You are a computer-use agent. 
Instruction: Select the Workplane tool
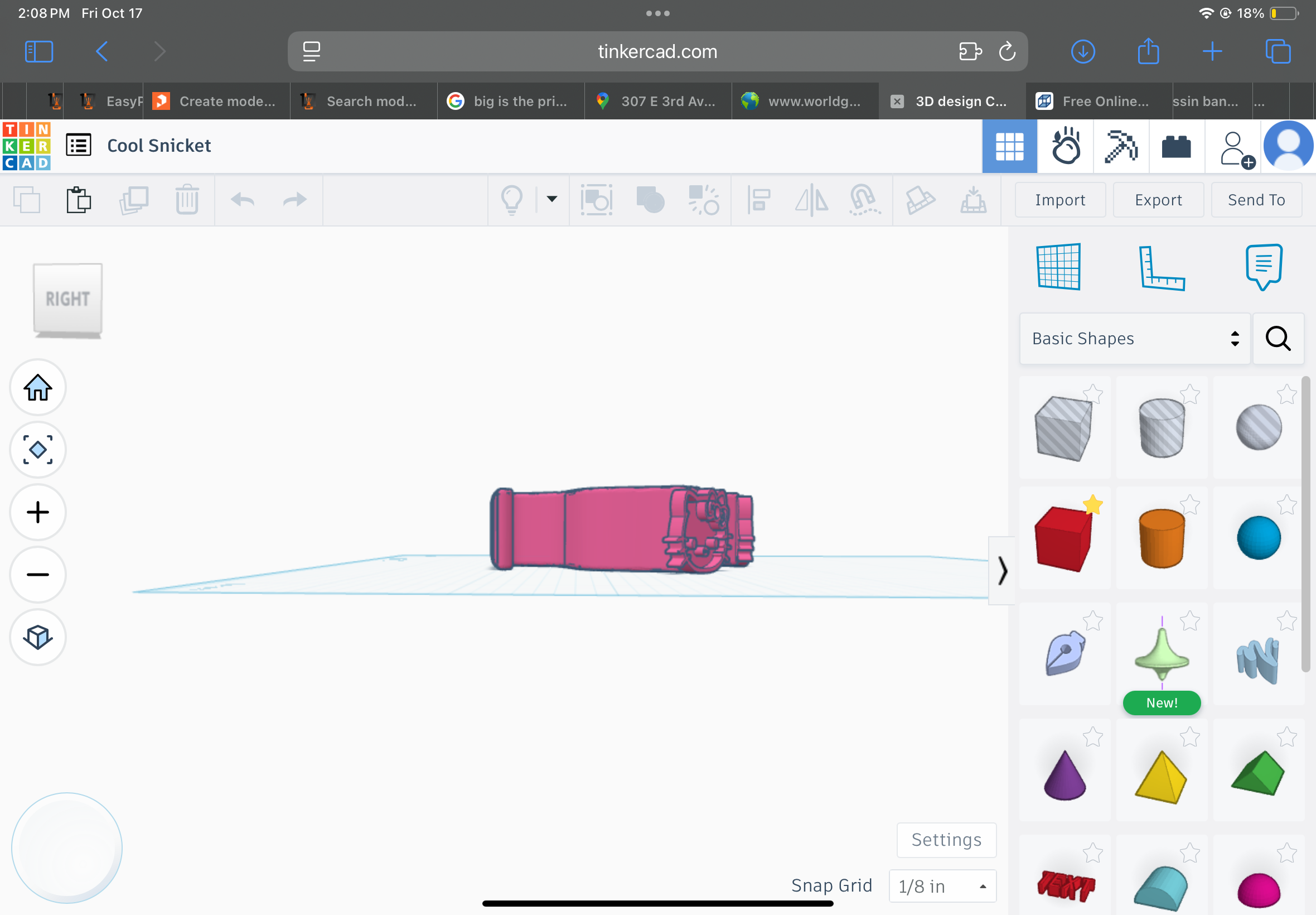coord(1058,267)
